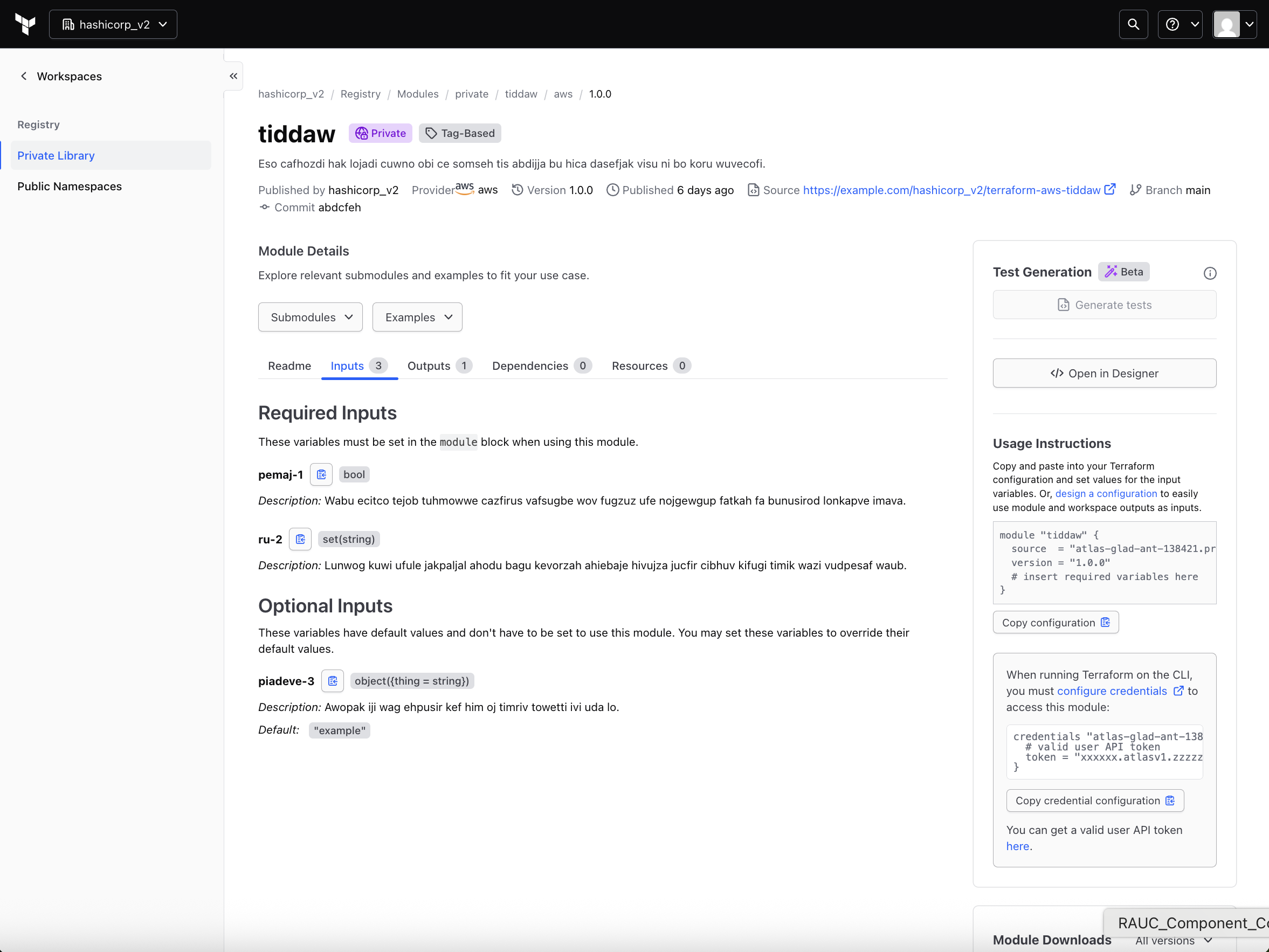
Task: Click the external link icon beside Source URL
Action: (x=1110, y=189)
